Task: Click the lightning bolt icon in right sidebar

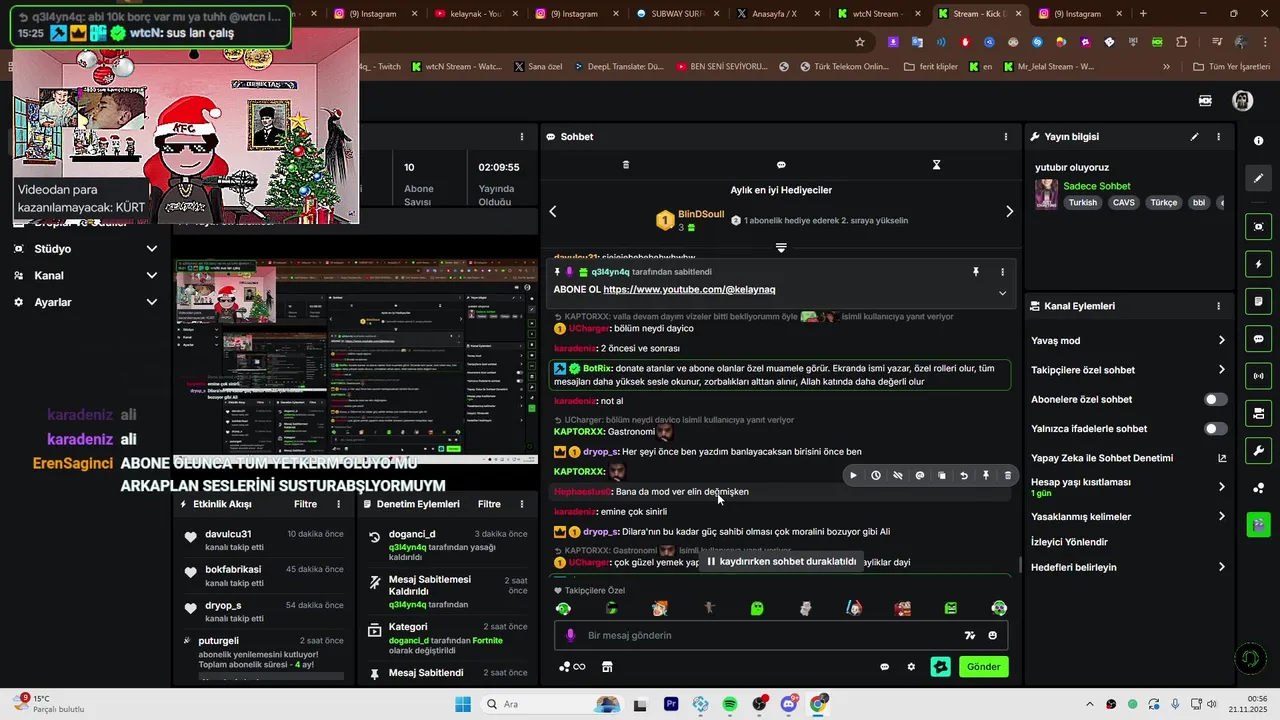Action: click(1259, 264)
